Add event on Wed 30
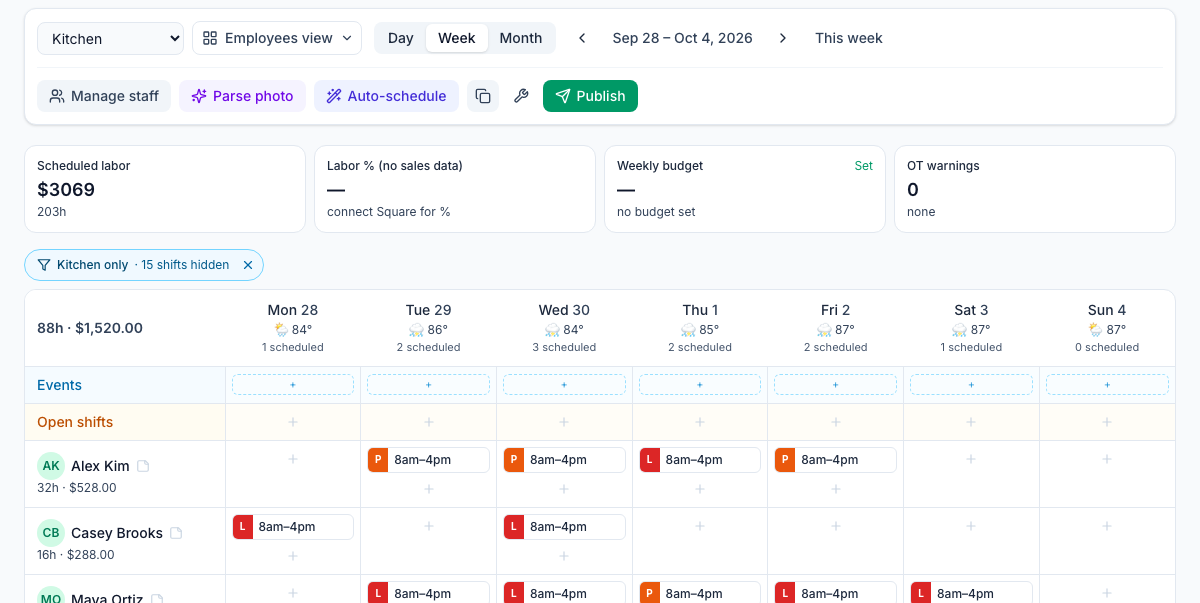The width and height of the screenshot is (1200, 603). coord(564,385)
